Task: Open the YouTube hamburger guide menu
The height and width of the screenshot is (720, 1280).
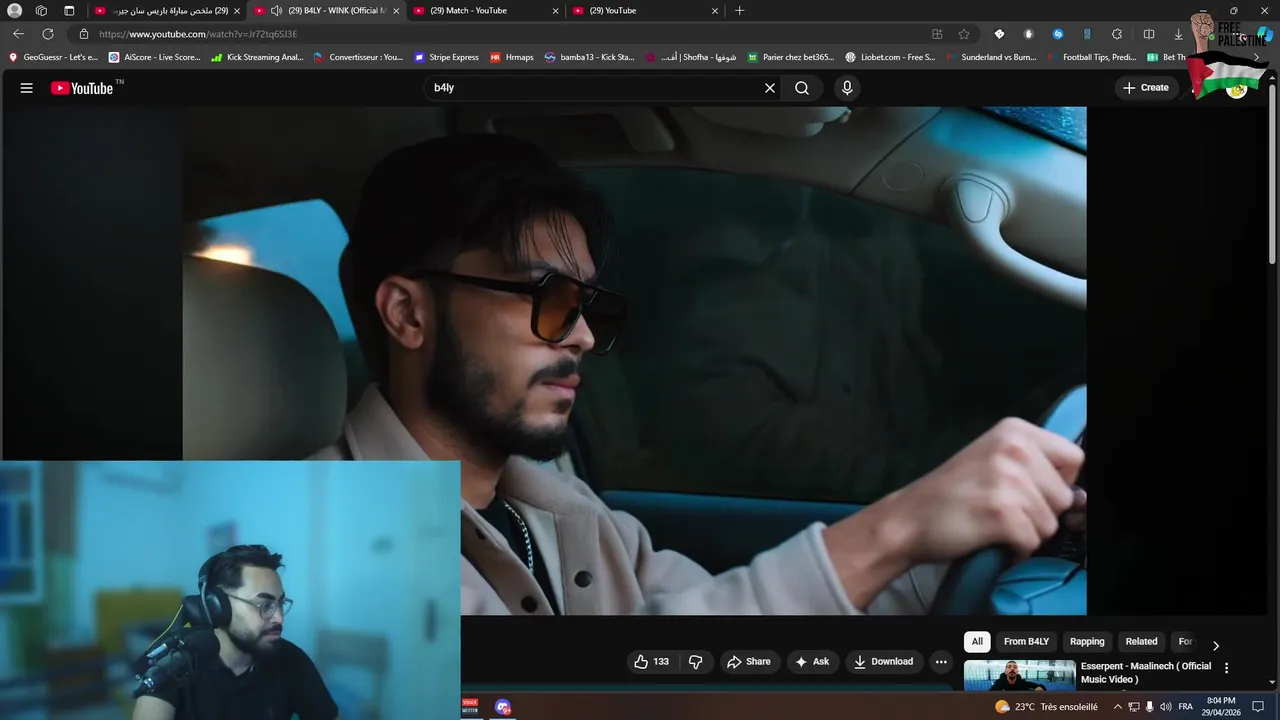Action: tap(27, 88)
